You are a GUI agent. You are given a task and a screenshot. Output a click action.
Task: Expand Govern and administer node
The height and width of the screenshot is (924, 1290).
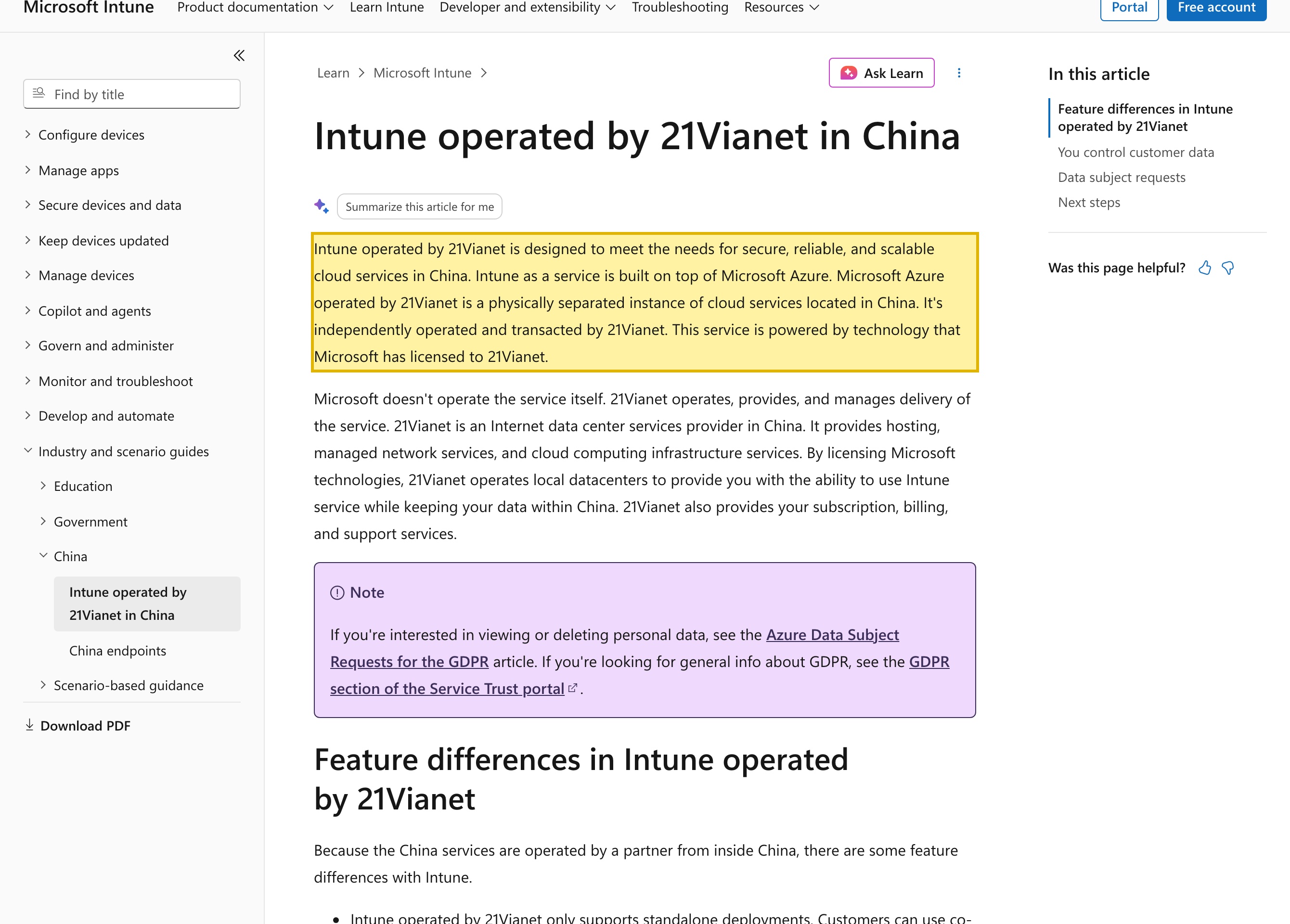pyautogui.click(x=100, y=346)
